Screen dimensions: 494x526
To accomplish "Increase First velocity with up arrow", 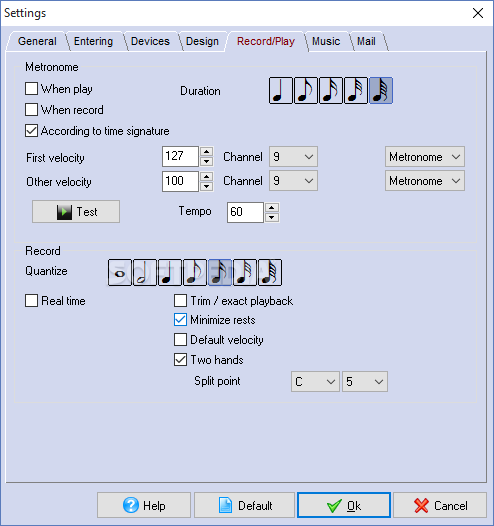I will click(207, 152).
